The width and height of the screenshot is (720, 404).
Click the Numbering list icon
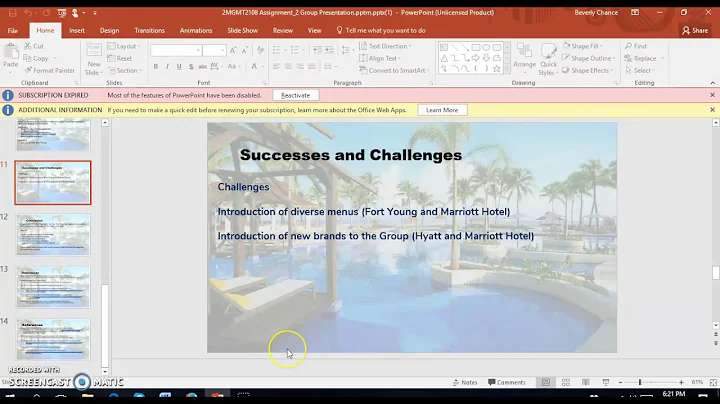tap(294, 50)
